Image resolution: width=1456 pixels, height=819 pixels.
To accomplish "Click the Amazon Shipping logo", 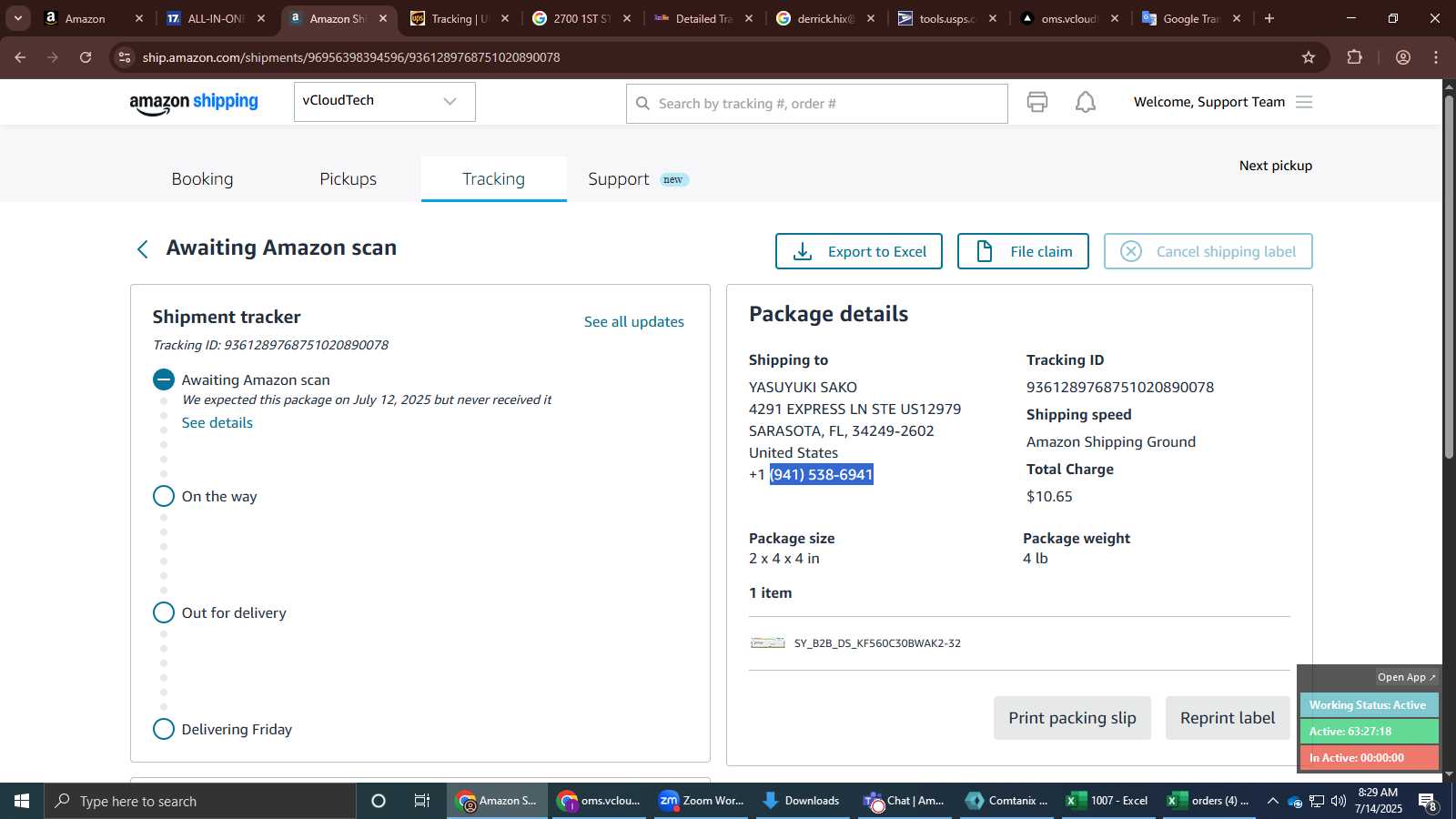I will pyautogui.click(x=194, y=103).
